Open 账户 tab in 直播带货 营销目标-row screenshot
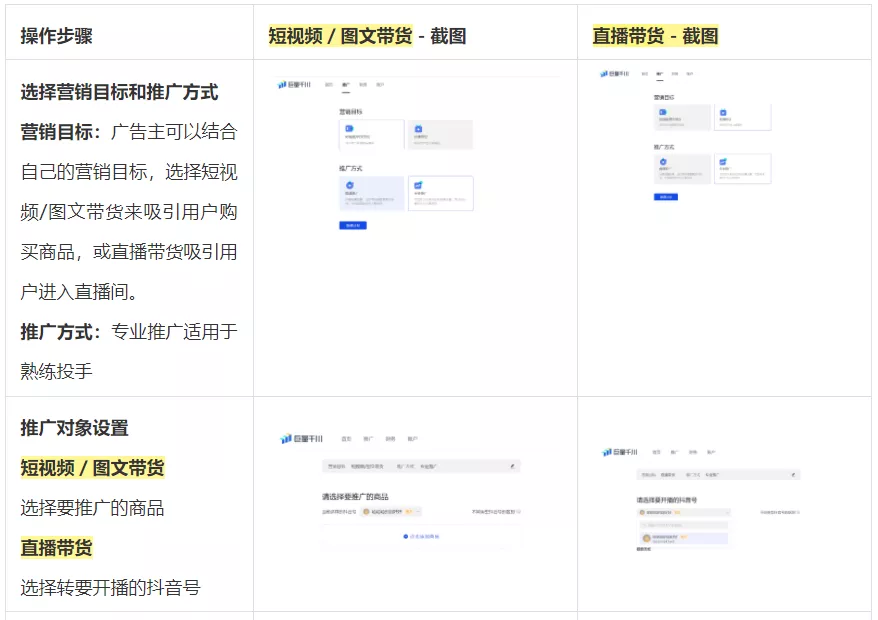 tap(690, 74)
